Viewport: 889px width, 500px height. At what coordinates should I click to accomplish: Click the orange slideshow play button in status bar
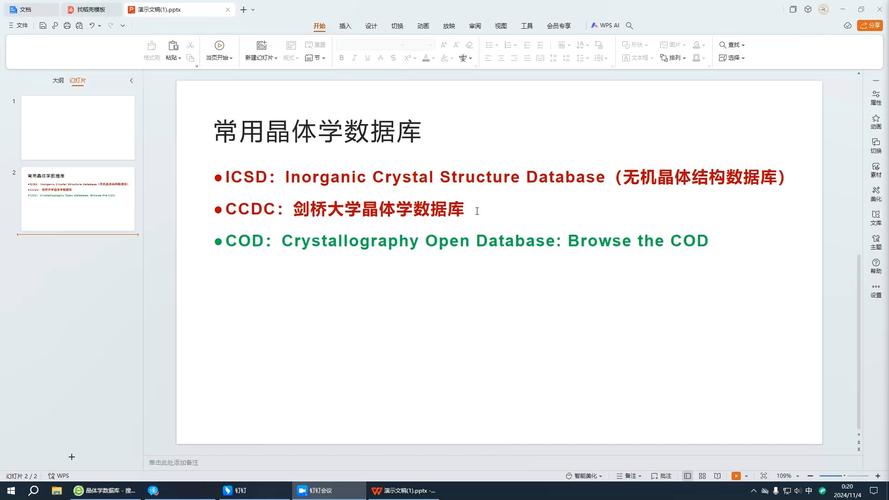[x=736, y=476]
